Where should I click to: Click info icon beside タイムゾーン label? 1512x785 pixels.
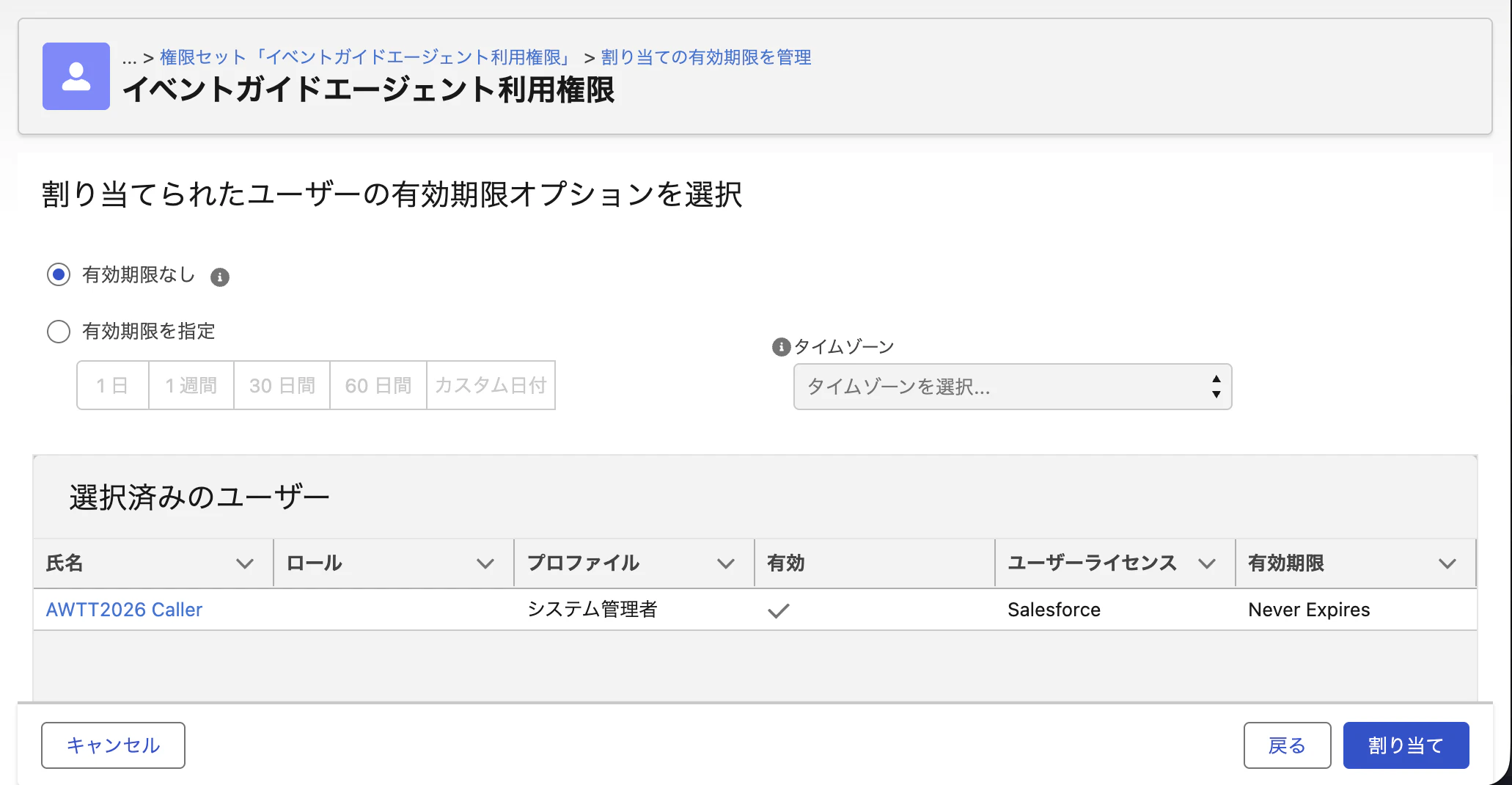click(x=782, y=347)
